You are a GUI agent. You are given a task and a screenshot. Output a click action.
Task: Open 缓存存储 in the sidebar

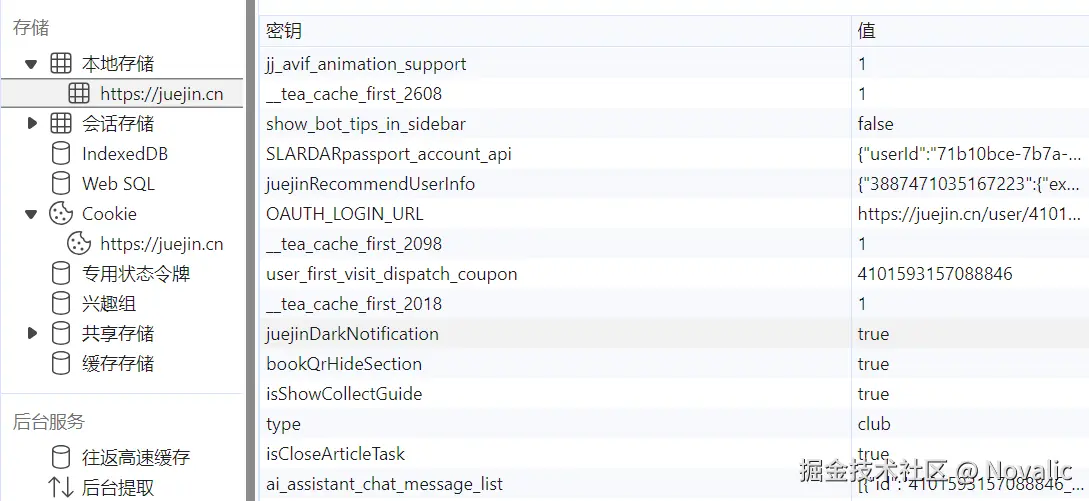tap(118, 363)
